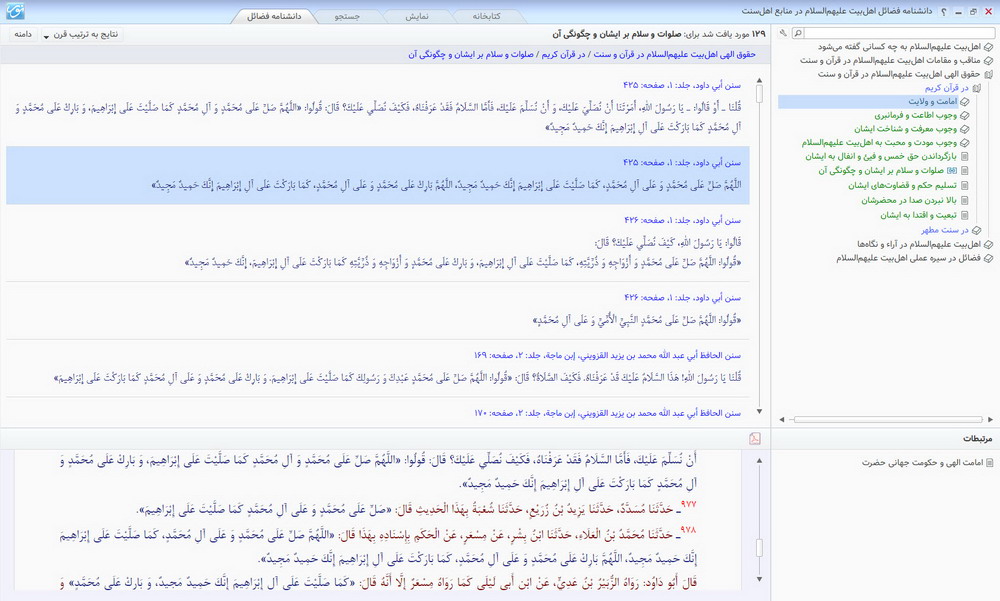Image resolution: width=1000 pixels, height=601 pixels.
Task: Select tree item تسلیم حکم و قضاوت‌های ایشان
Action: pyautogui.click(x=902, y=186)
